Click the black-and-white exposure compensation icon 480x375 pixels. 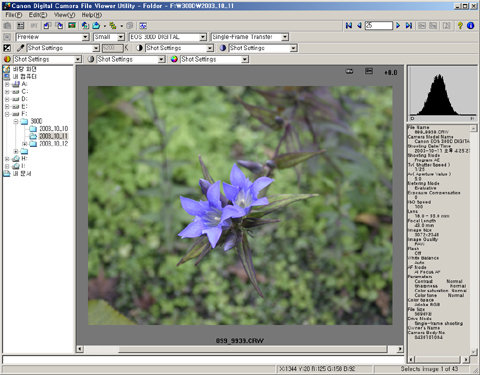[7, 48]
